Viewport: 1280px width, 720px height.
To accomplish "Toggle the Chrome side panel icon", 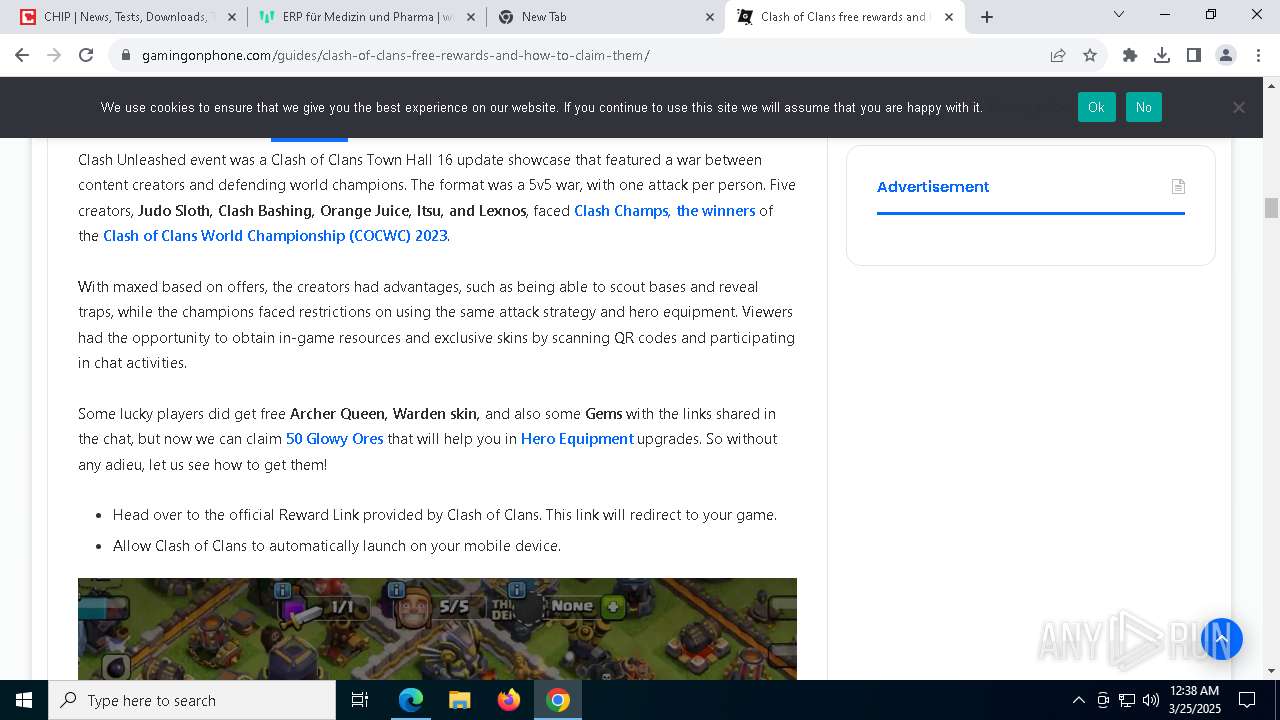I will tap(1194, 55).
